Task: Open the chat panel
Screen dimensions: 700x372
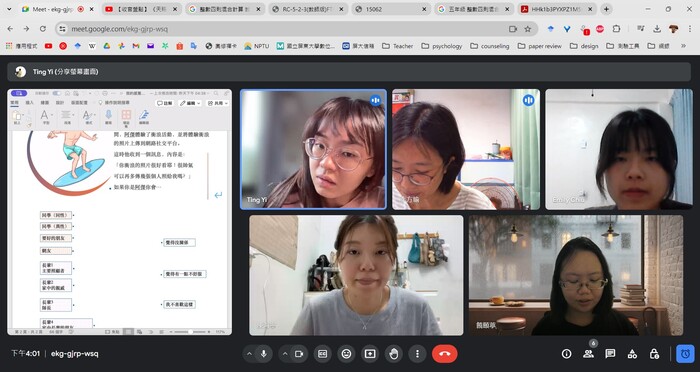Action: click(610, 354)
